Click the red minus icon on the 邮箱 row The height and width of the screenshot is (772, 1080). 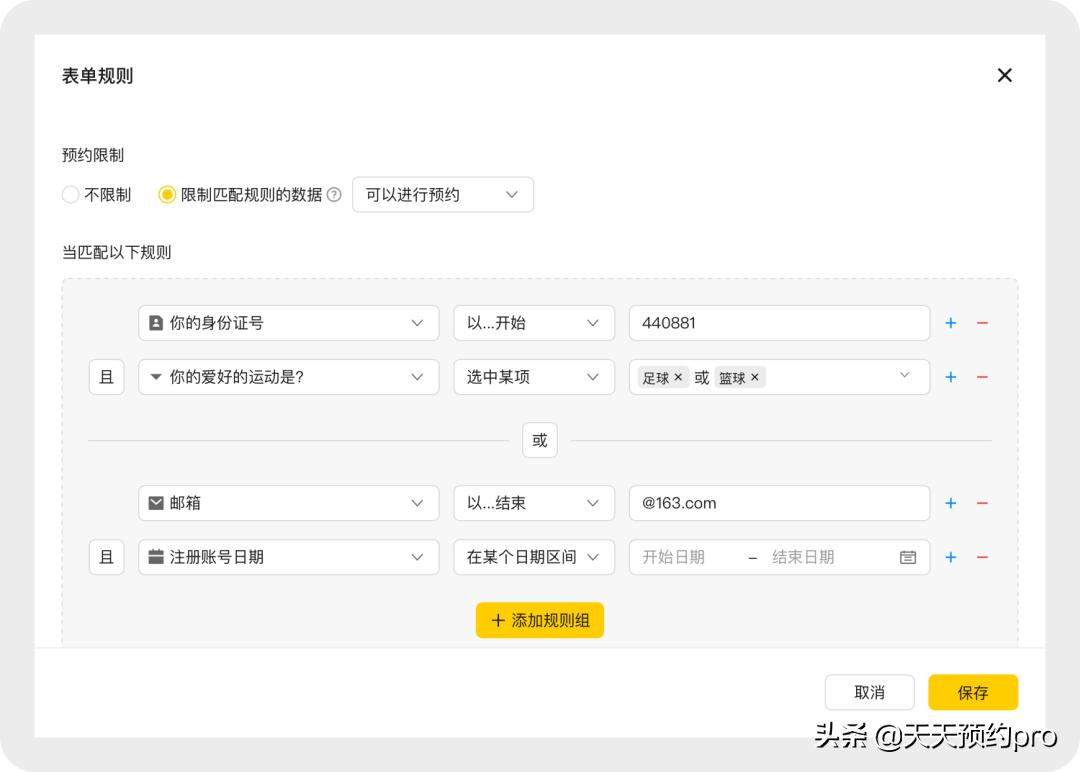[x=982, y=503]
